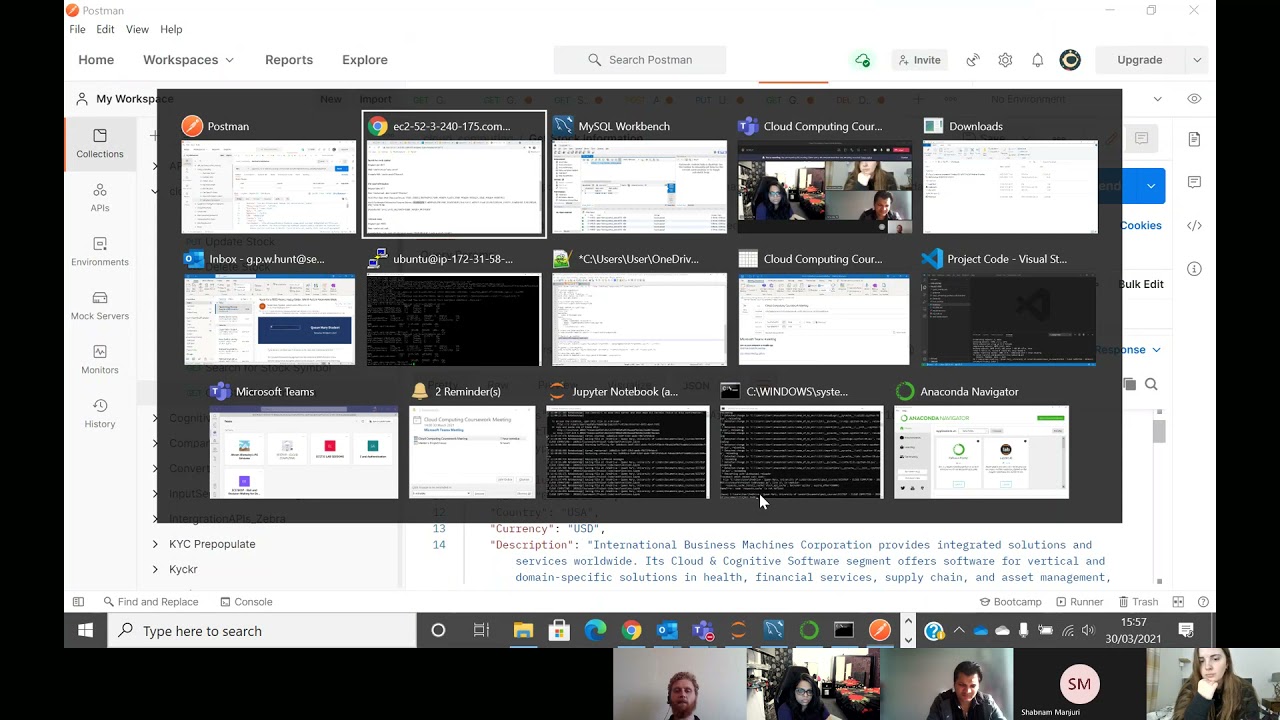Click the Invite button

coord(919,60)
